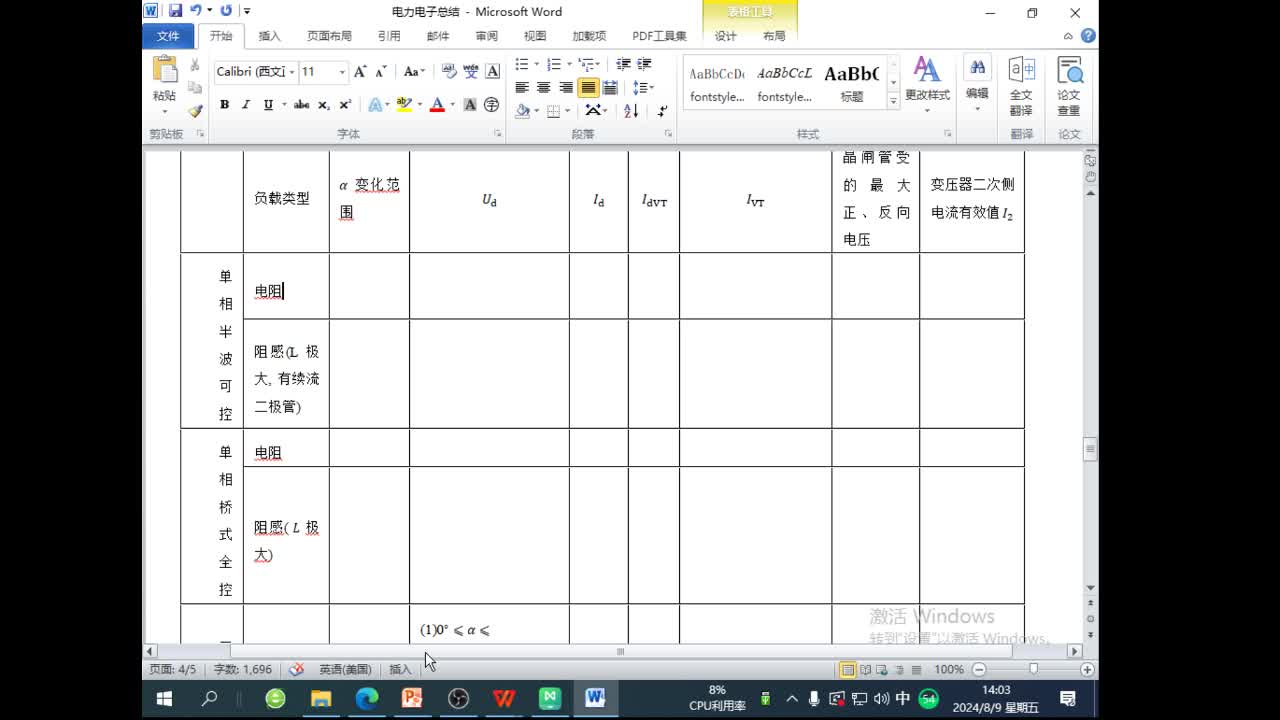Align text right
This screenshot has height=720, width=1280.
(566, 88)
